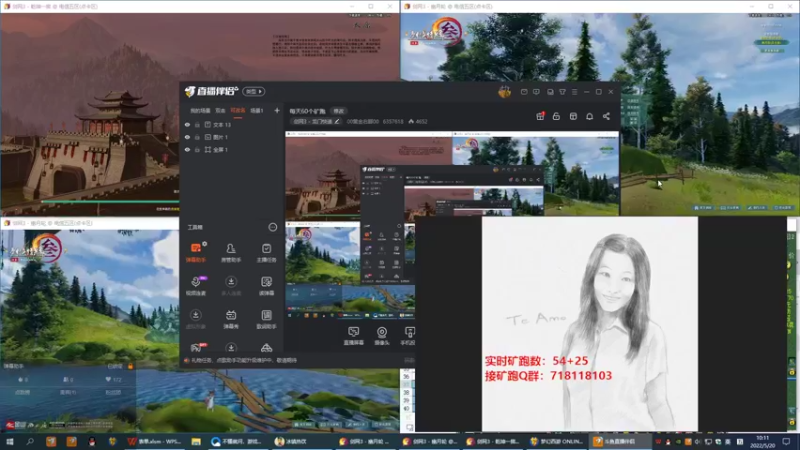Screen dimensions: 800x450
Task: Switch to WPS document in taskbar
Action: coord(155,441)
